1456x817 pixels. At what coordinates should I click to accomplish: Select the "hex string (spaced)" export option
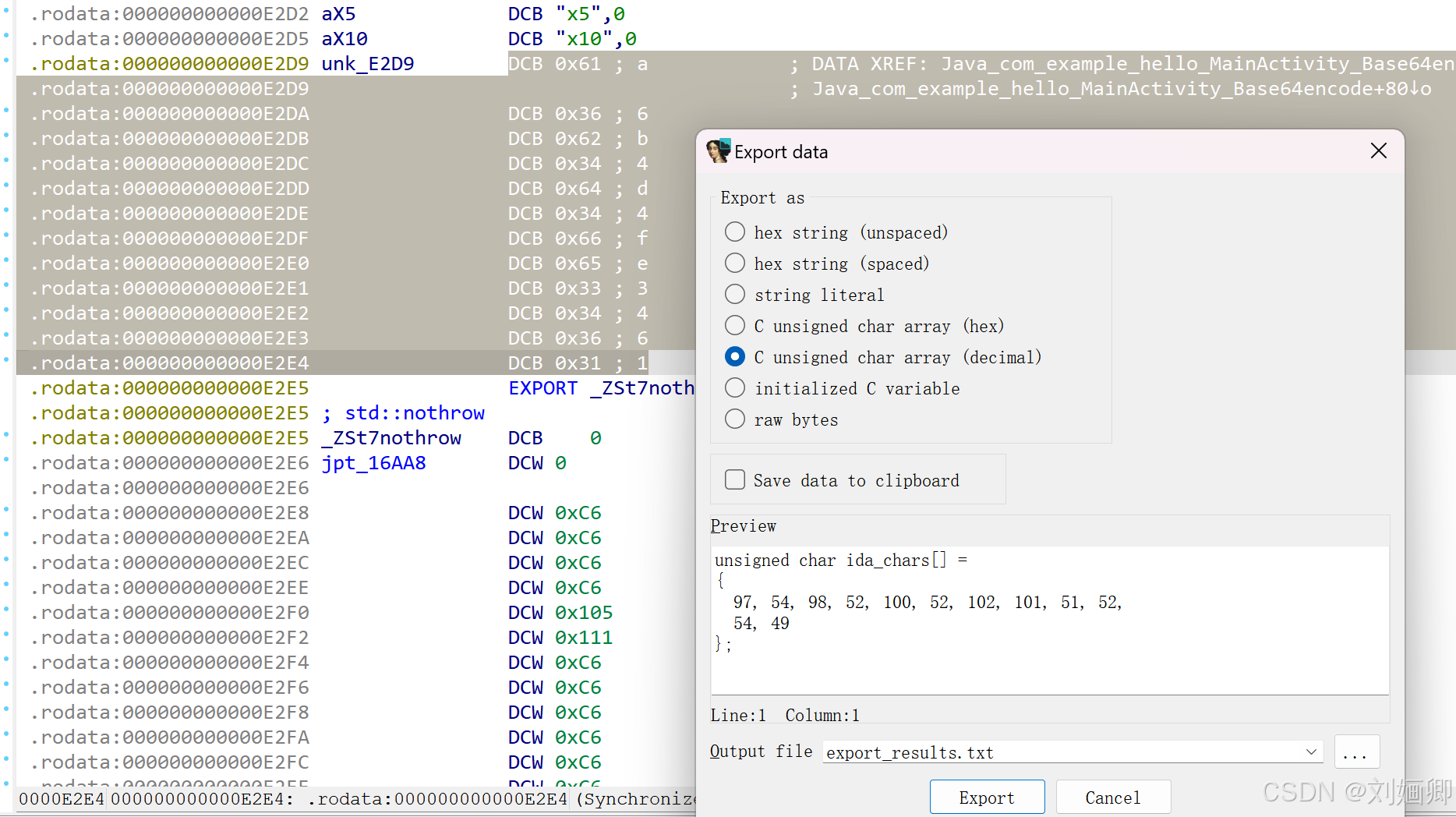point(734,263)
